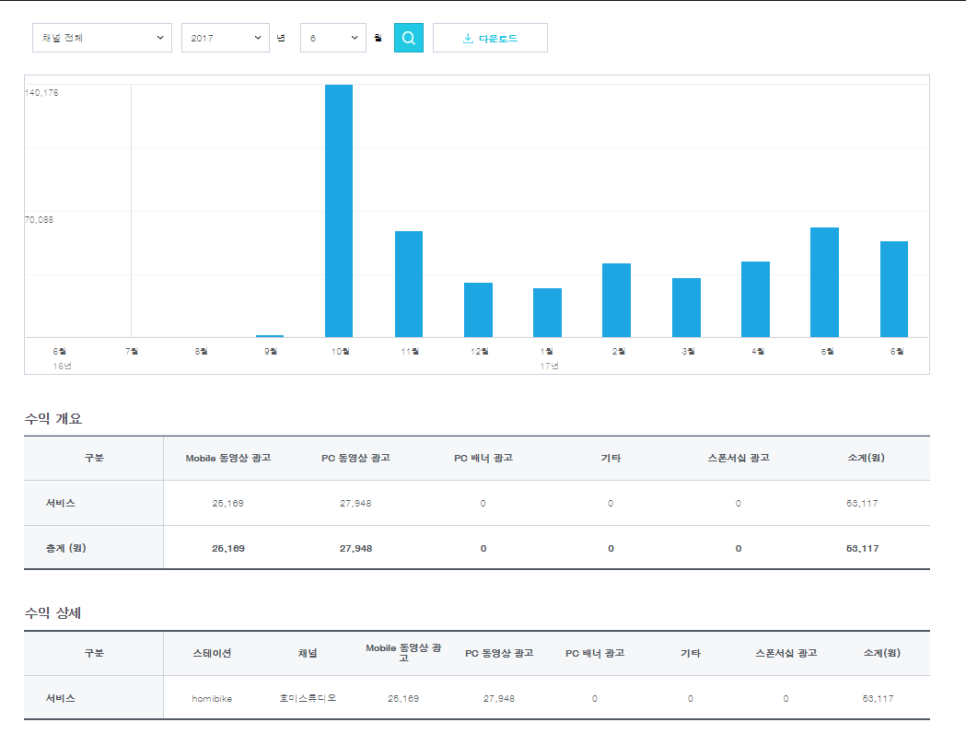The width and height of the screenshot is (966, 734).
Task: Click the tallest bar for 10월
Action: 339,211
